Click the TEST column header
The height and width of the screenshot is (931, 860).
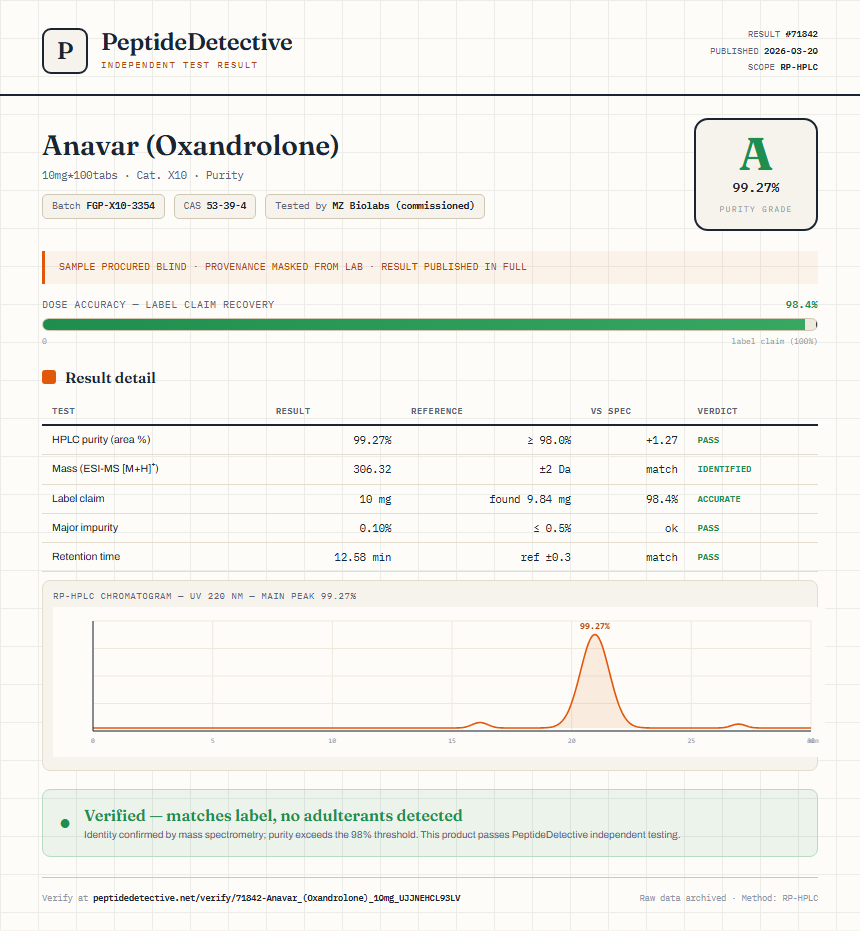[x=64, y=411]
